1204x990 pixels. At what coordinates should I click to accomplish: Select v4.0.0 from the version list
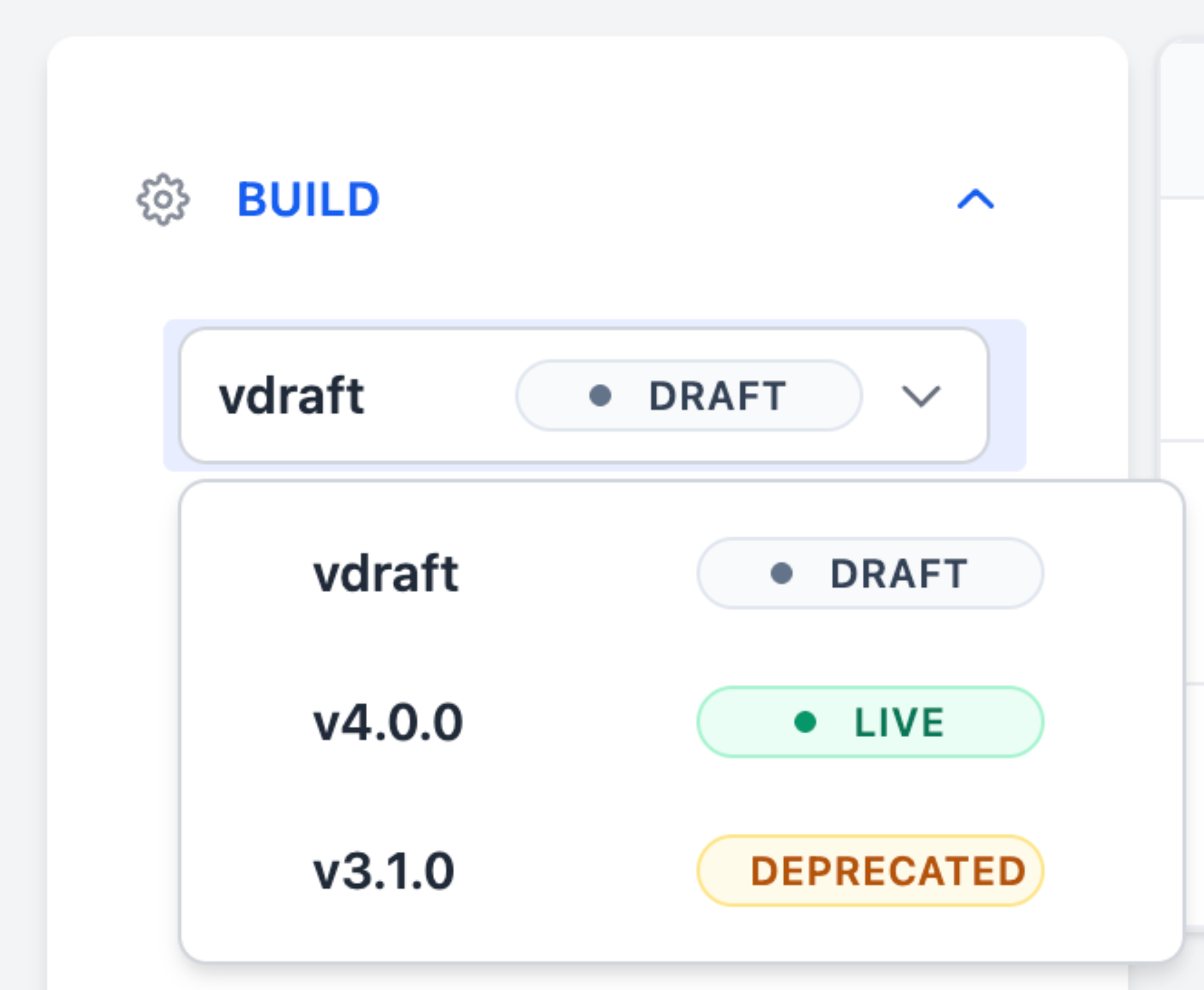pos(388,722)
